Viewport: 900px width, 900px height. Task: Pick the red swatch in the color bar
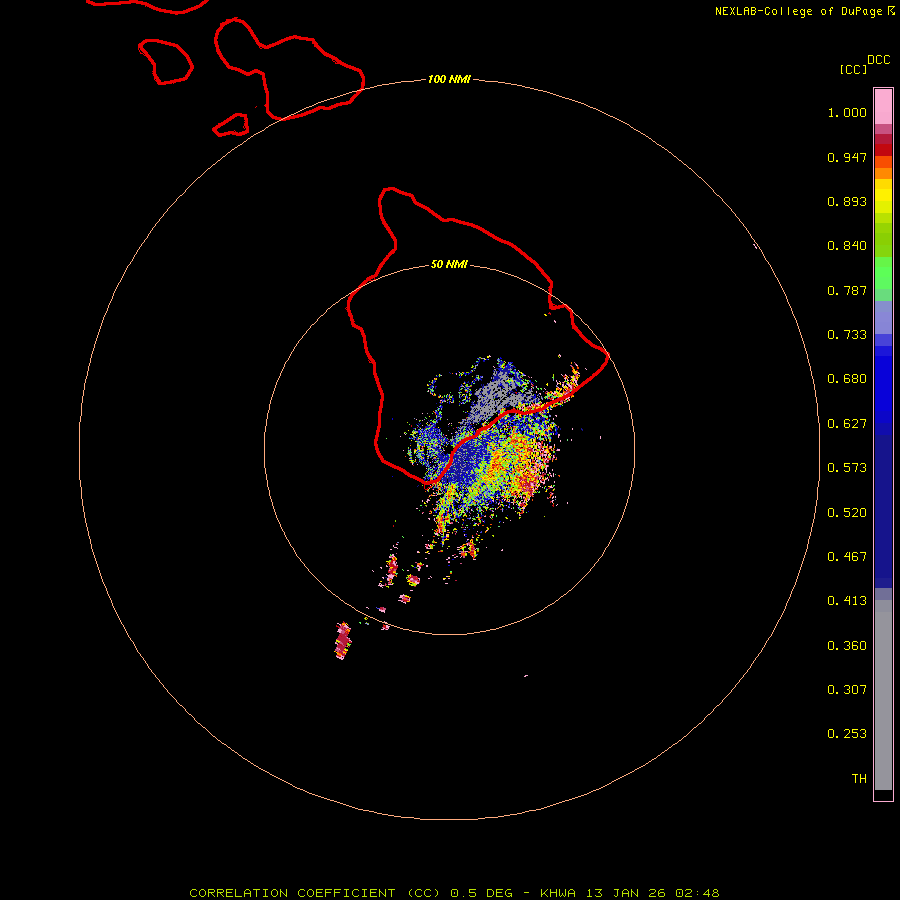(x=883, y=150)
